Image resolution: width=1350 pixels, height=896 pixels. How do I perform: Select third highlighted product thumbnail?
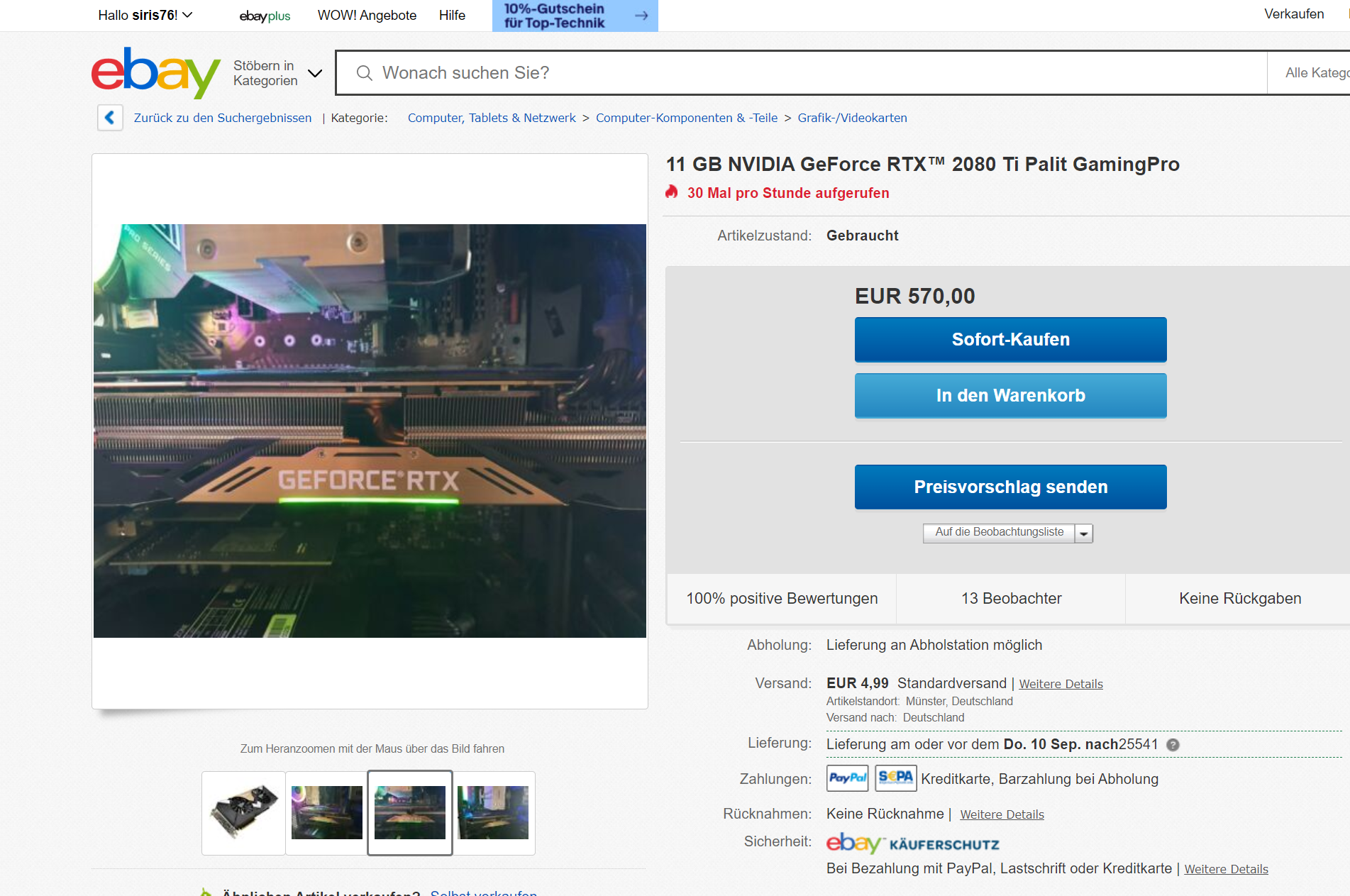[410, 813]
